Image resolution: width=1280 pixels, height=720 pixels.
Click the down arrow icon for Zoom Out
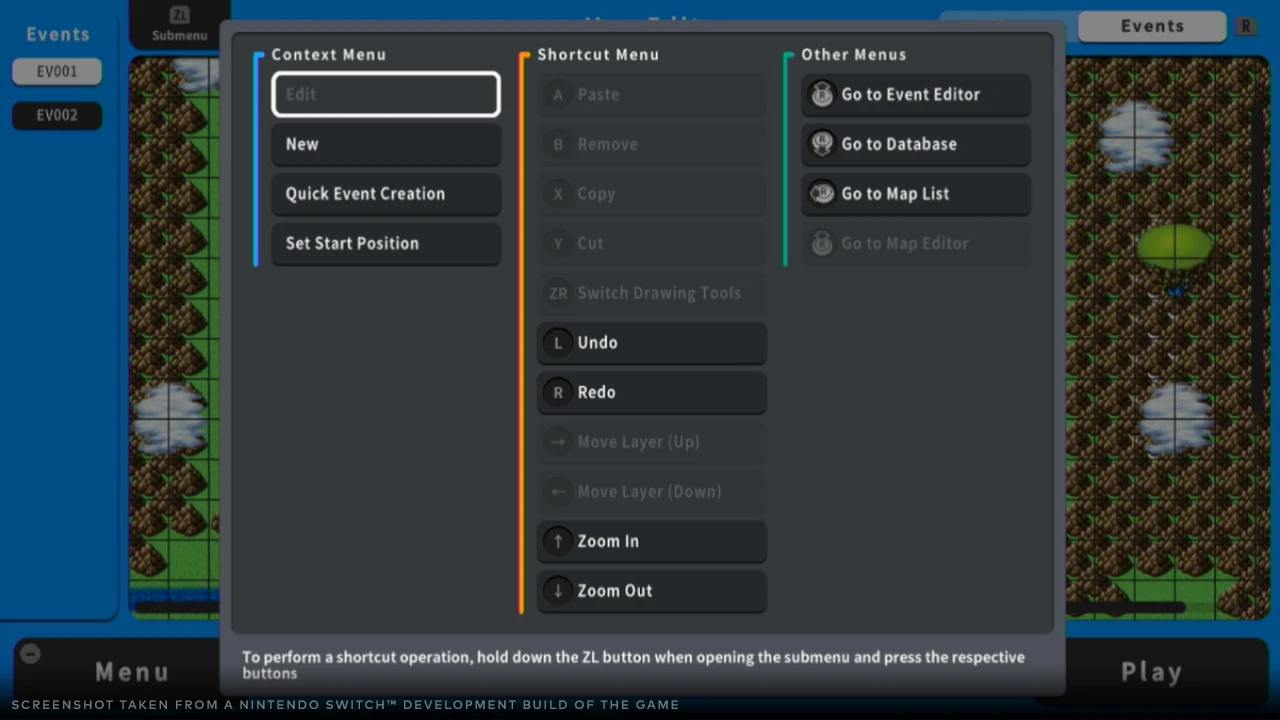tap(558, 591)
